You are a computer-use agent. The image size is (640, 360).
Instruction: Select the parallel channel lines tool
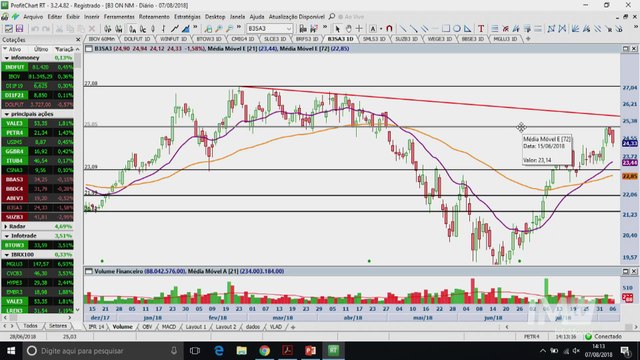(424, 29)
